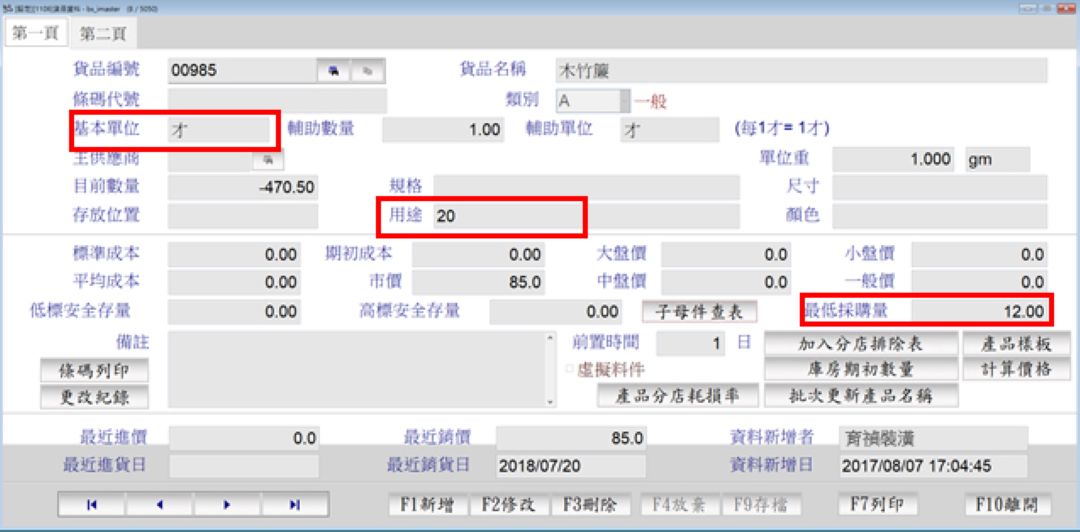This screenshot has width=1080, height=532.
Task: Switch to the 第二頁 tab
Action: tap(104, 33)
